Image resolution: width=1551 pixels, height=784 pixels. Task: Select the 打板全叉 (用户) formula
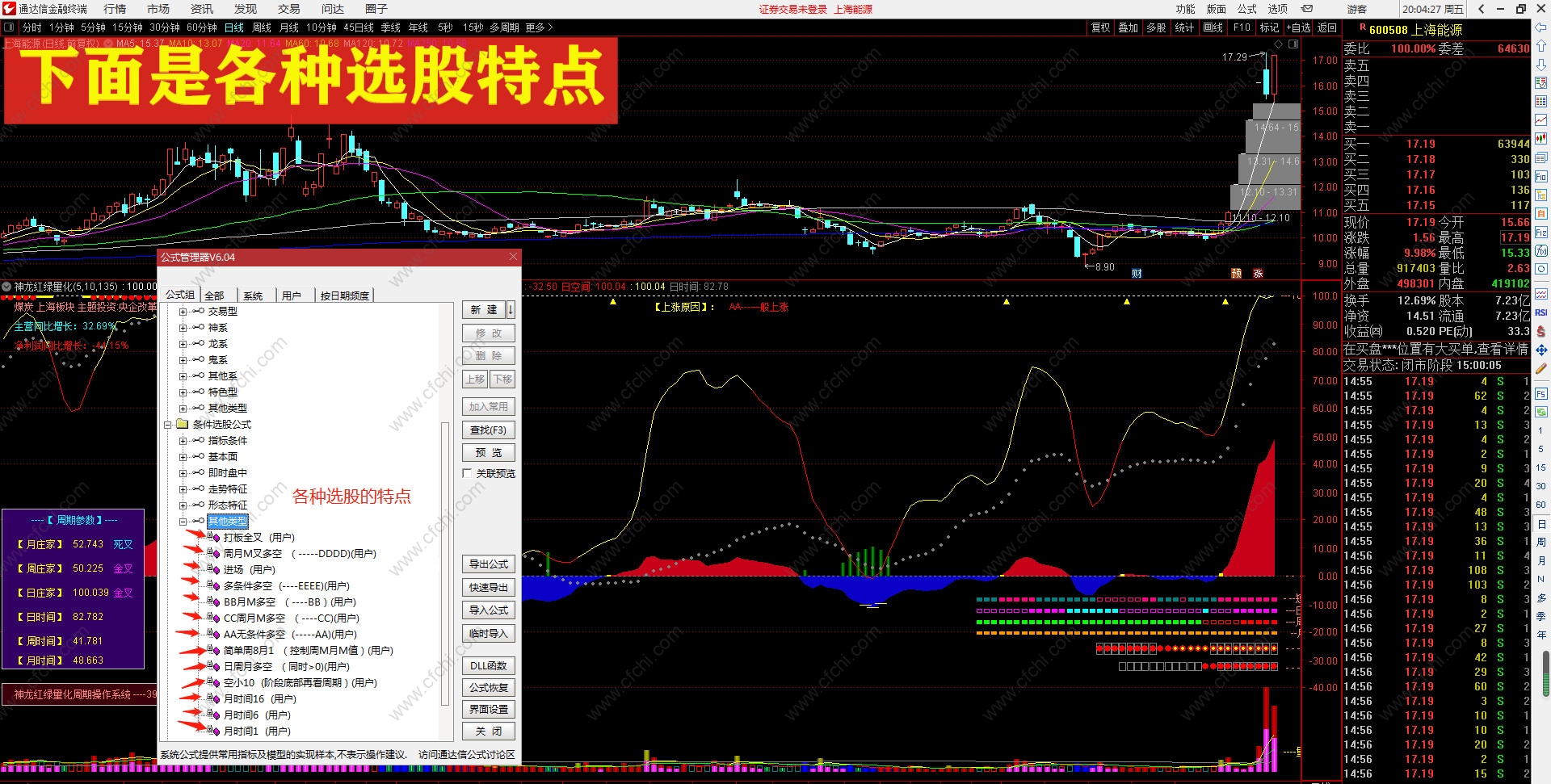259,538
